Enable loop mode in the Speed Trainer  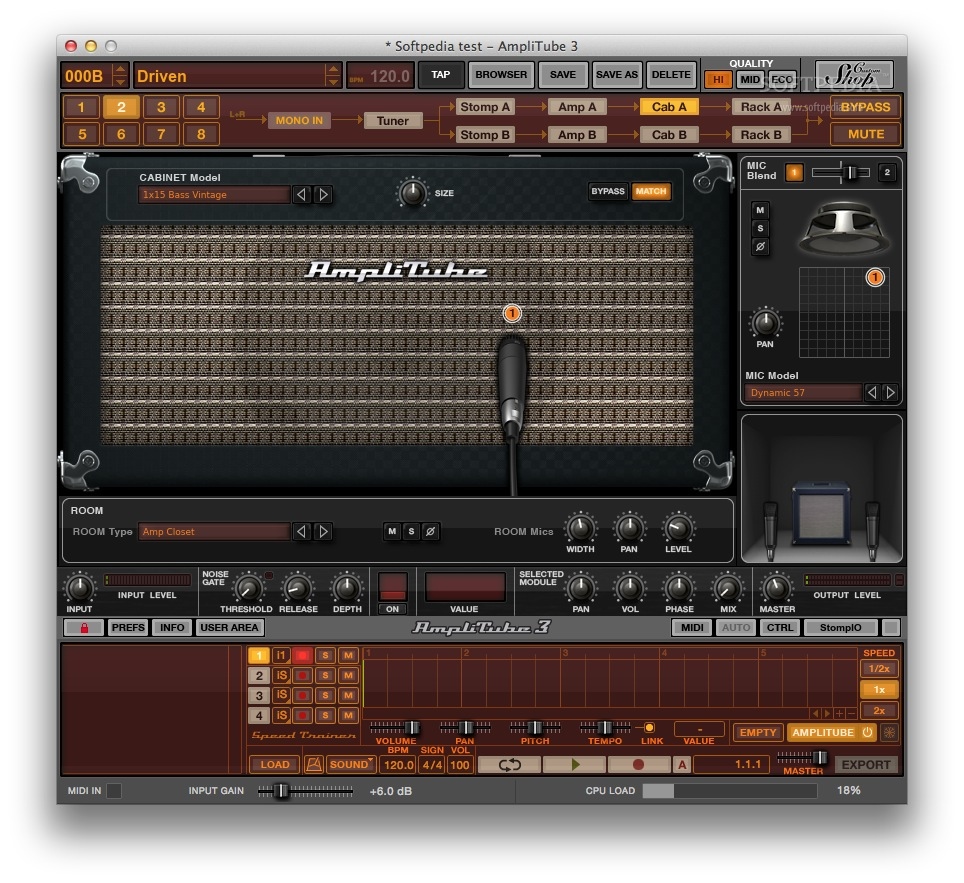point(508,764)
